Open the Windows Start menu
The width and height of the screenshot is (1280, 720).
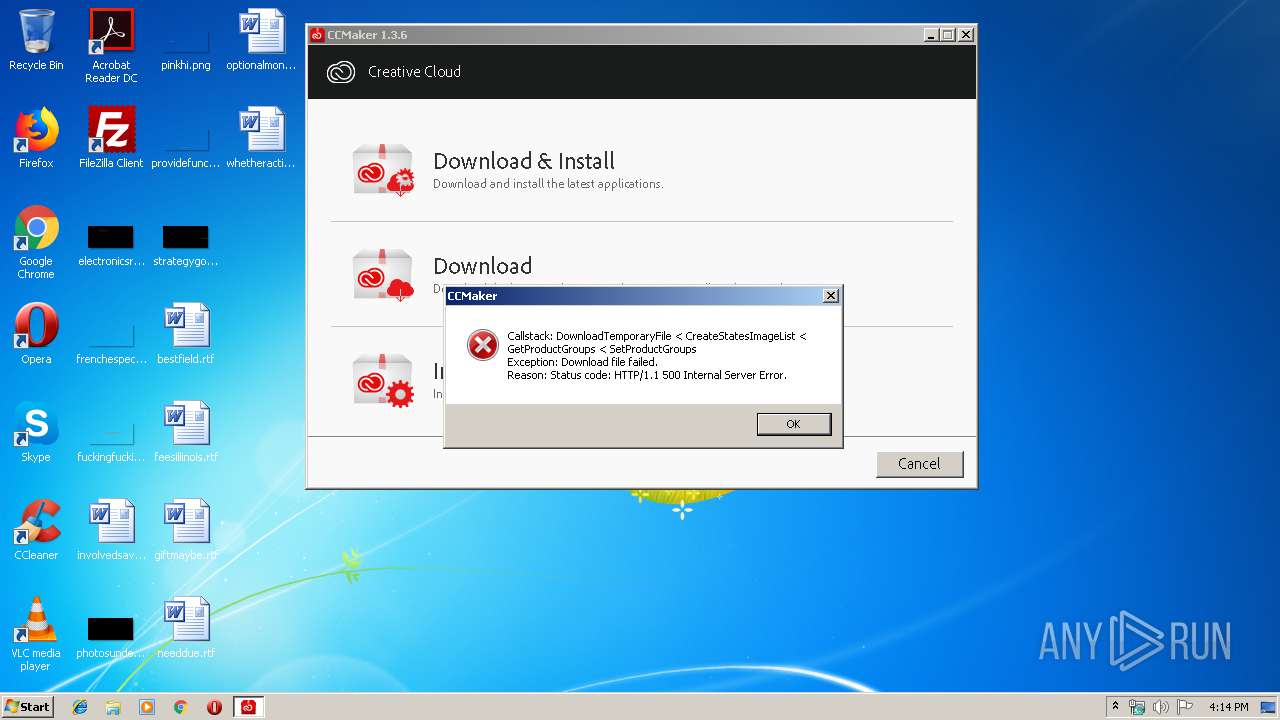(x=27, y=706)
